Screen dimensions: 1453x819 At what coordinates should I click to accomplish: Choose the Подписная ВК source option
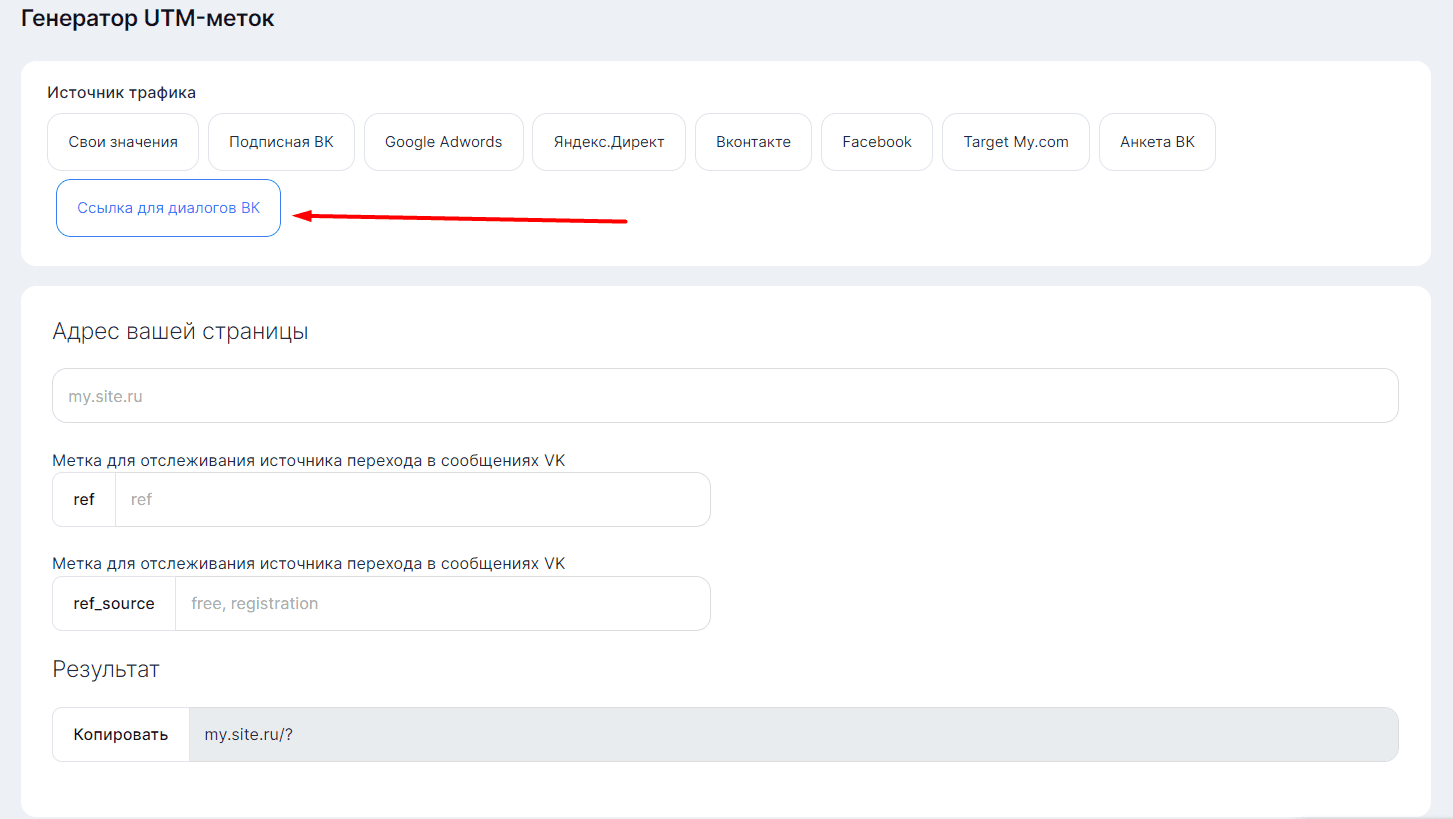click(281, 142)
